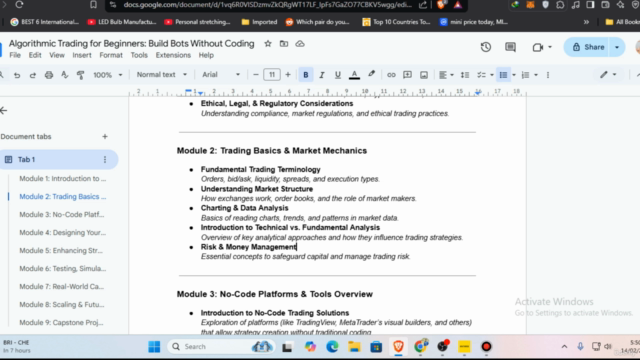Open the Zoom 100% dropdown
Image resolution: width=640 pixels, height=360 pixels.
(x=108, y=75)
